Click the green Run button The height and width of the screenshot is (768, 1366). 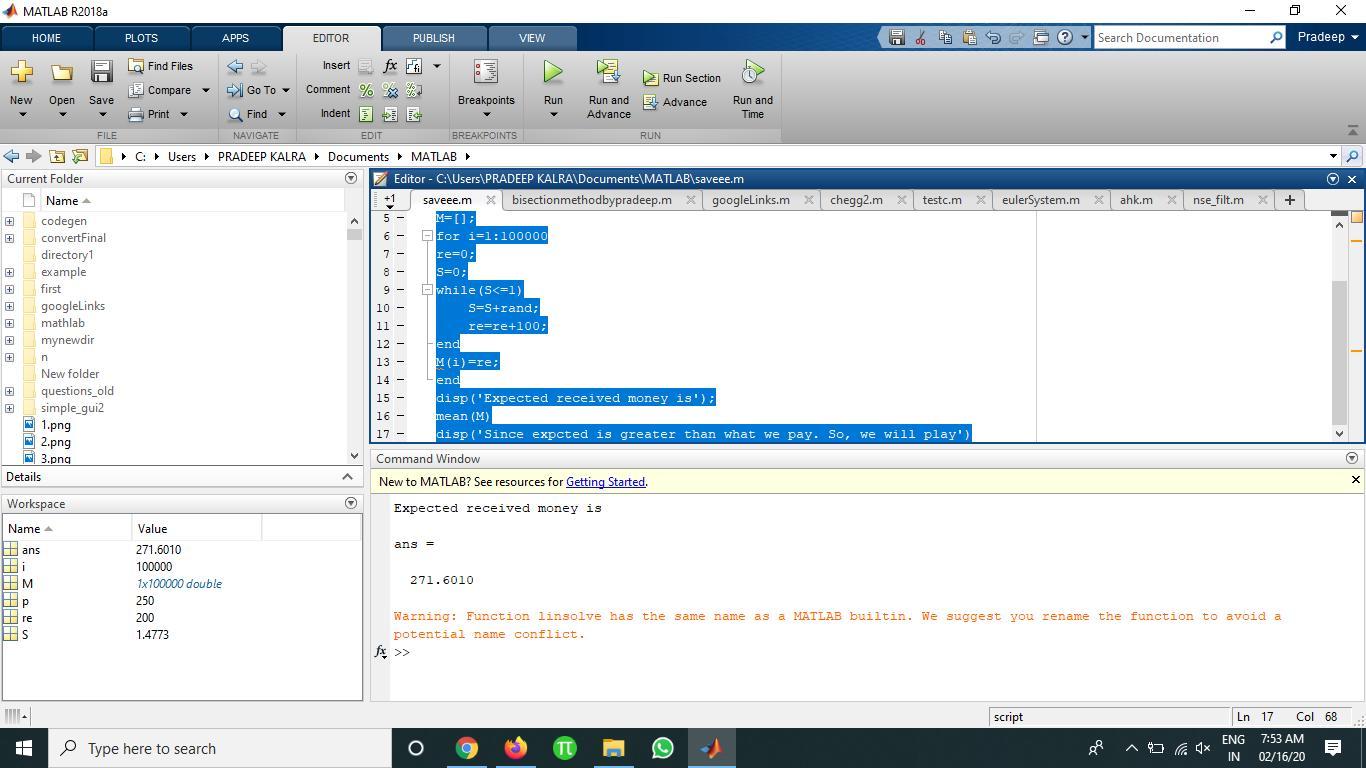[x=553, y=73]
